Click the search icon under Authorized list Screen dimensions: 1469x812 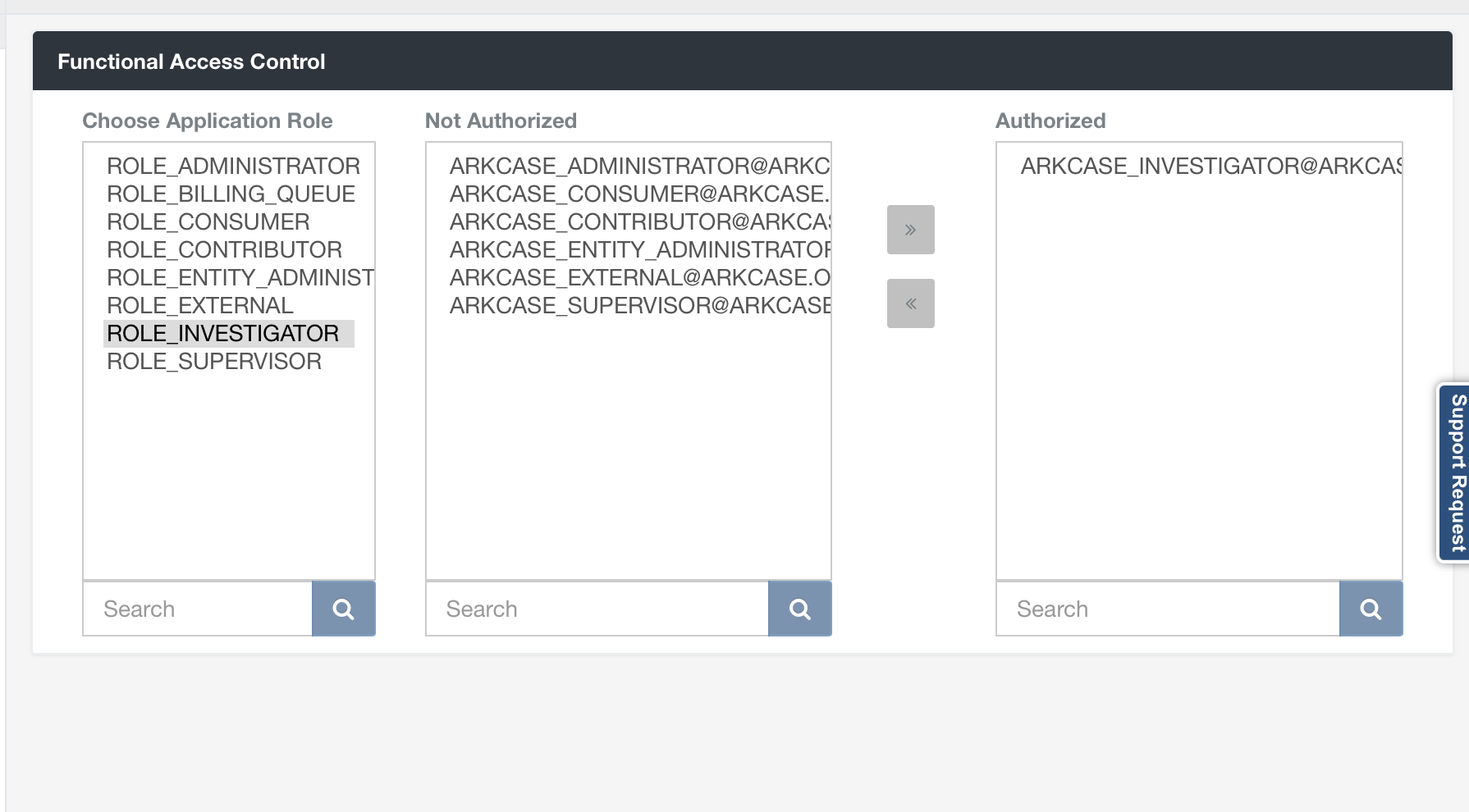point(1371,609)
